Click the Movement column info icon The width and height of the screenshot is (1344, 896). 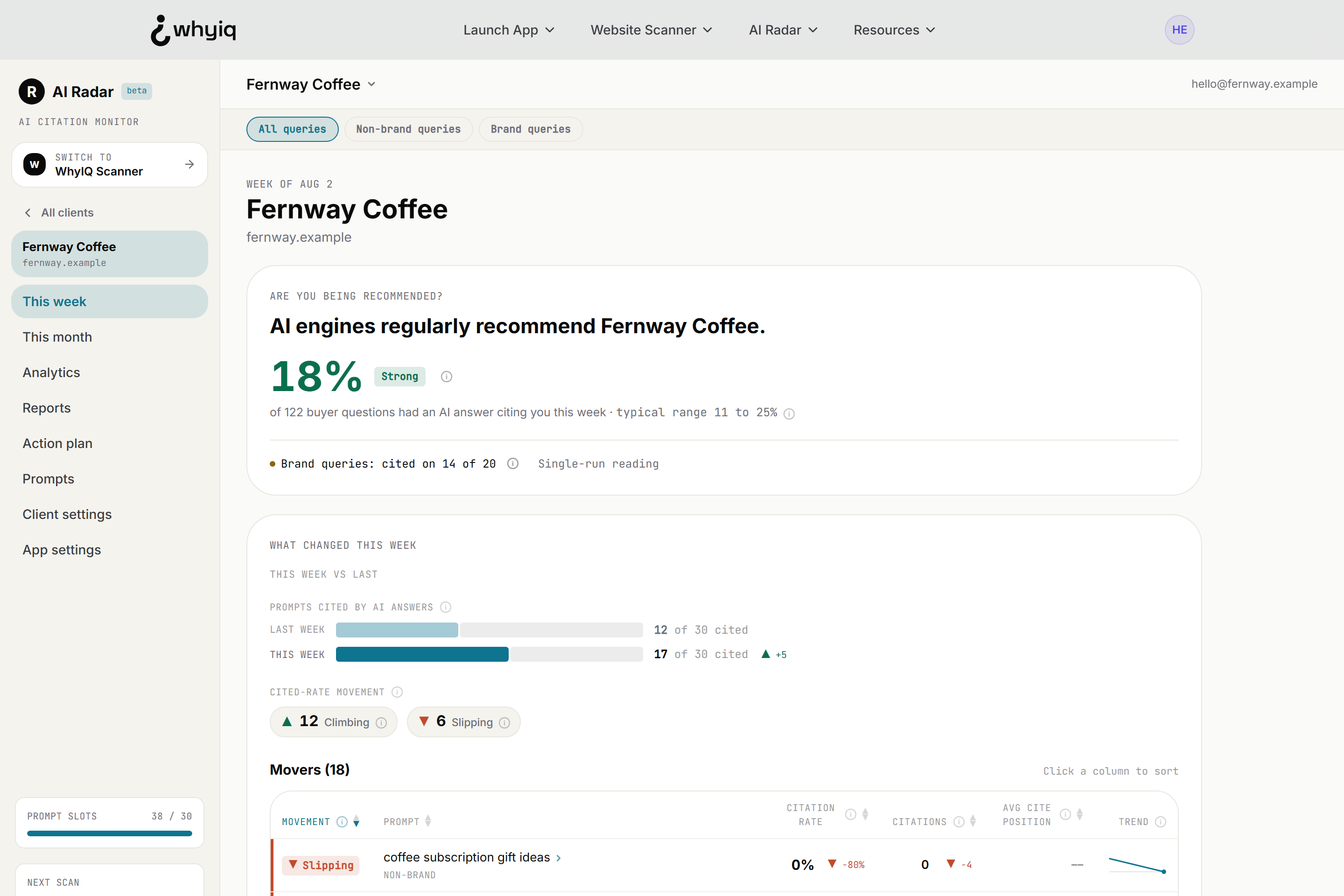(x=342, y=822)
